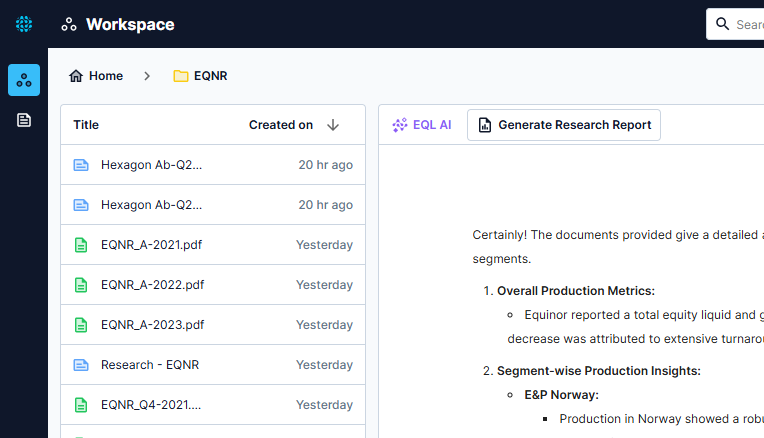The width and height of the screenshot is (764, 438).
Task: Open the Research - EQNR document
Action: [150, 364]
